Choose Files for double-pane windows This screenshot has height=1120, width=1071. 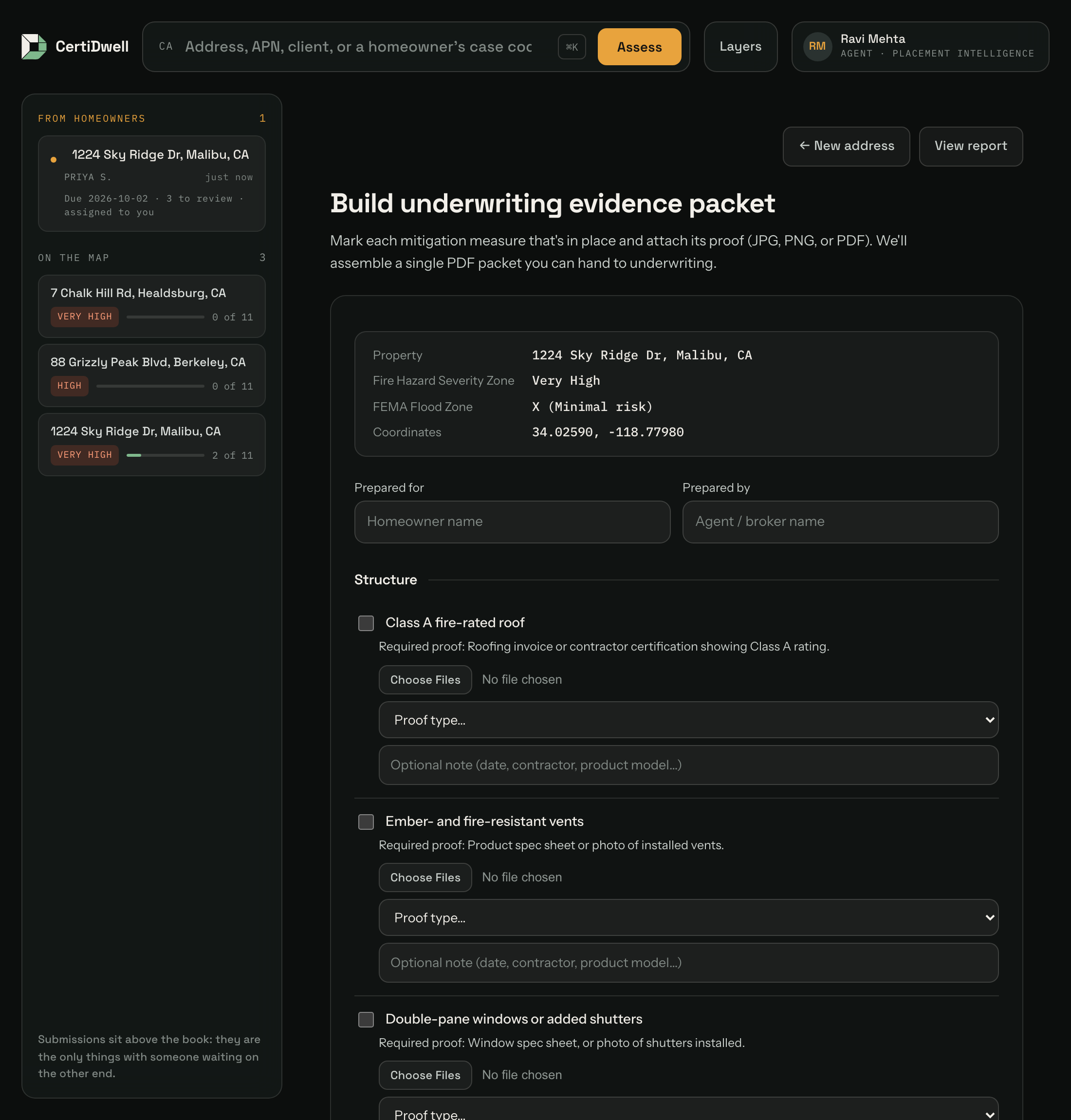[425, 1075]
